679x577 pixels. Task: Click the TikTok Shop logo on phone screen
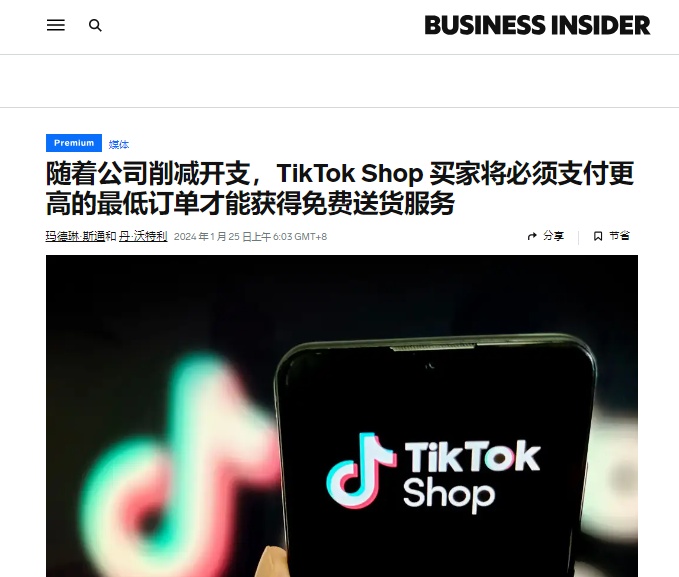pyautogui.click(x=433, y=473)
